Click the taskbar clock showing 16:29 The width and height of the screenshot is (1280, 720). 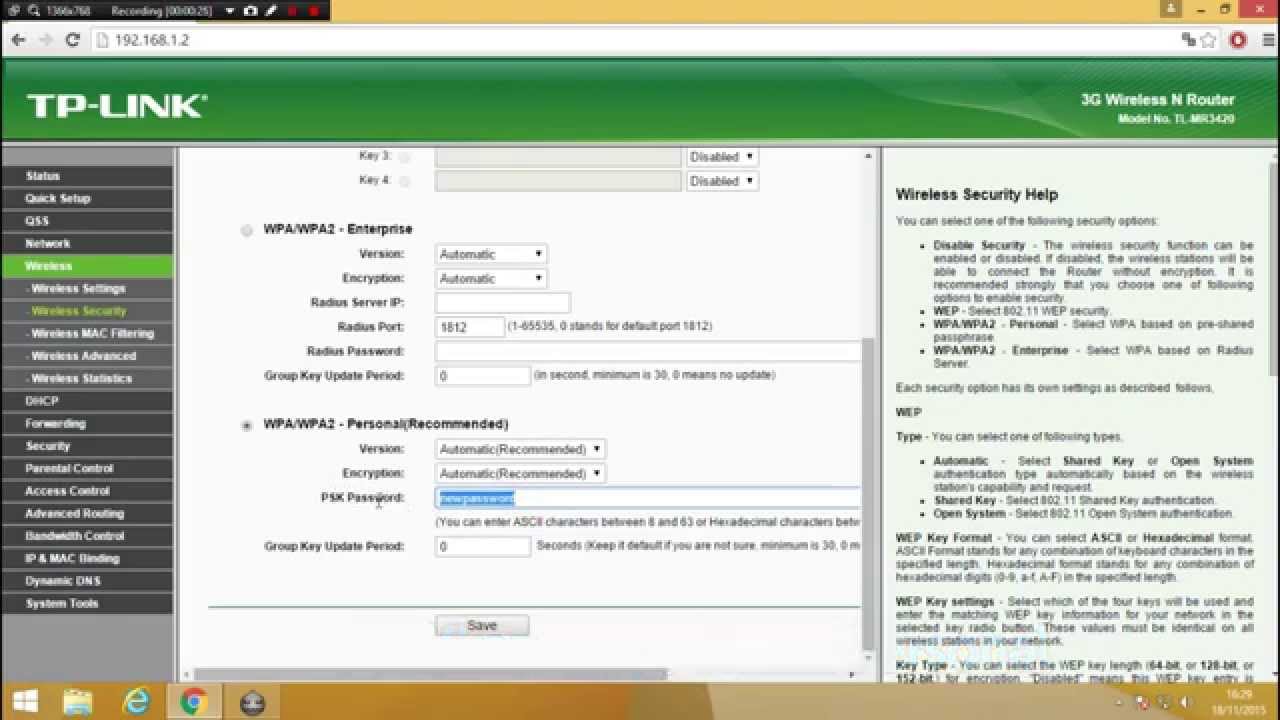click(1239, 702)
